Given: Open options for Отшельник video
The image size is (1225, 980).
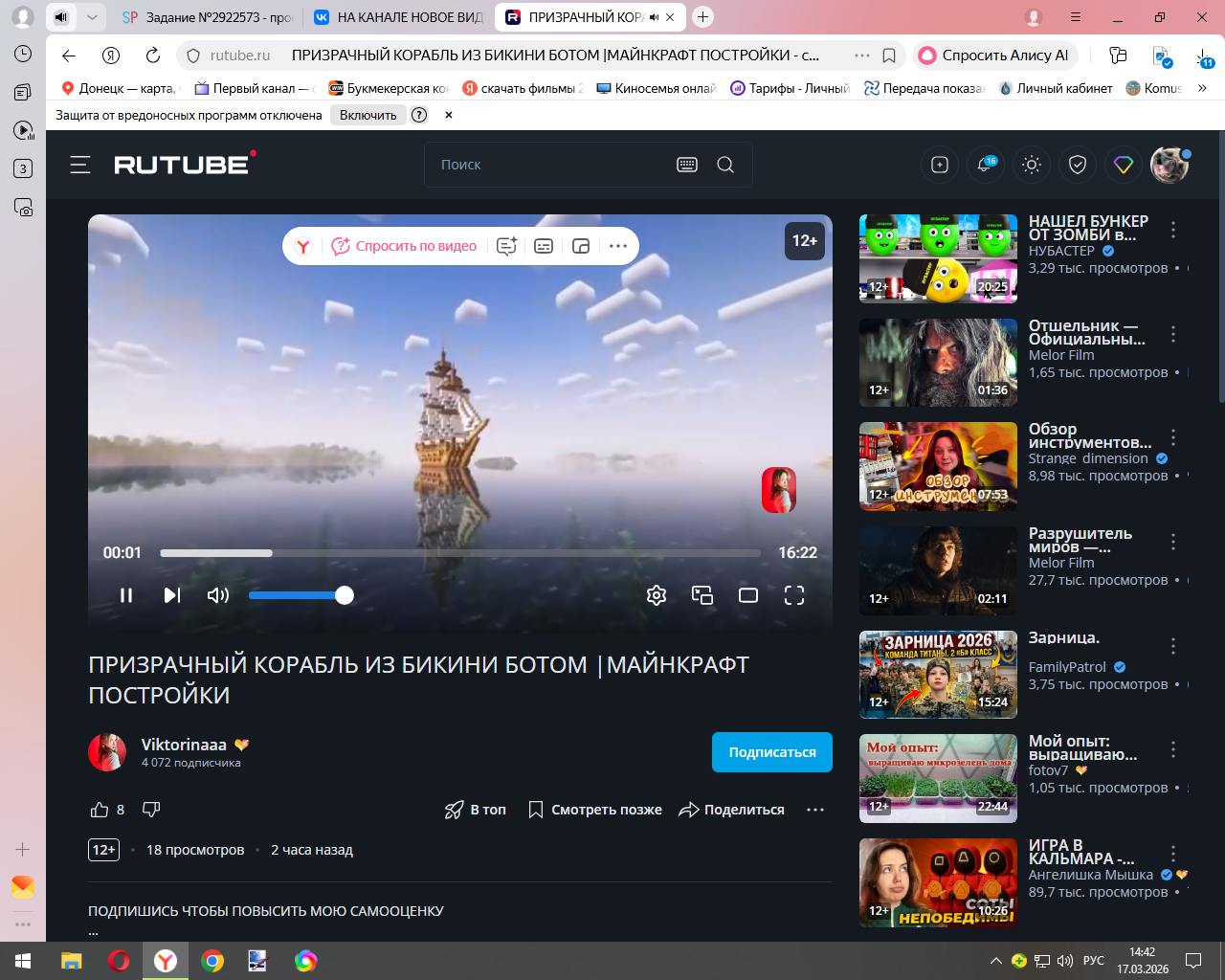Looking at the screenshot, I should click(1173, 334).
